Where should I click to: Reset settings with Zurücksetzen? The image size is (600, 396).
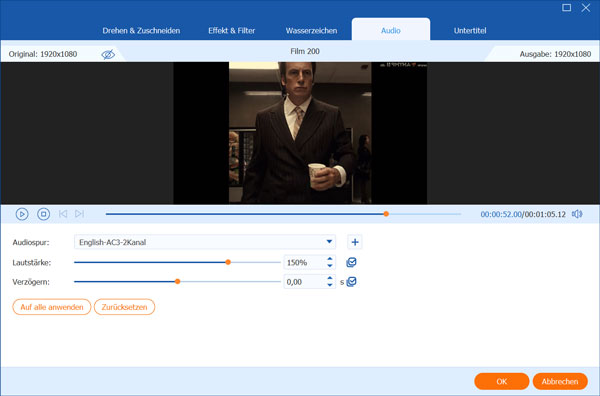tap(124, 307)
